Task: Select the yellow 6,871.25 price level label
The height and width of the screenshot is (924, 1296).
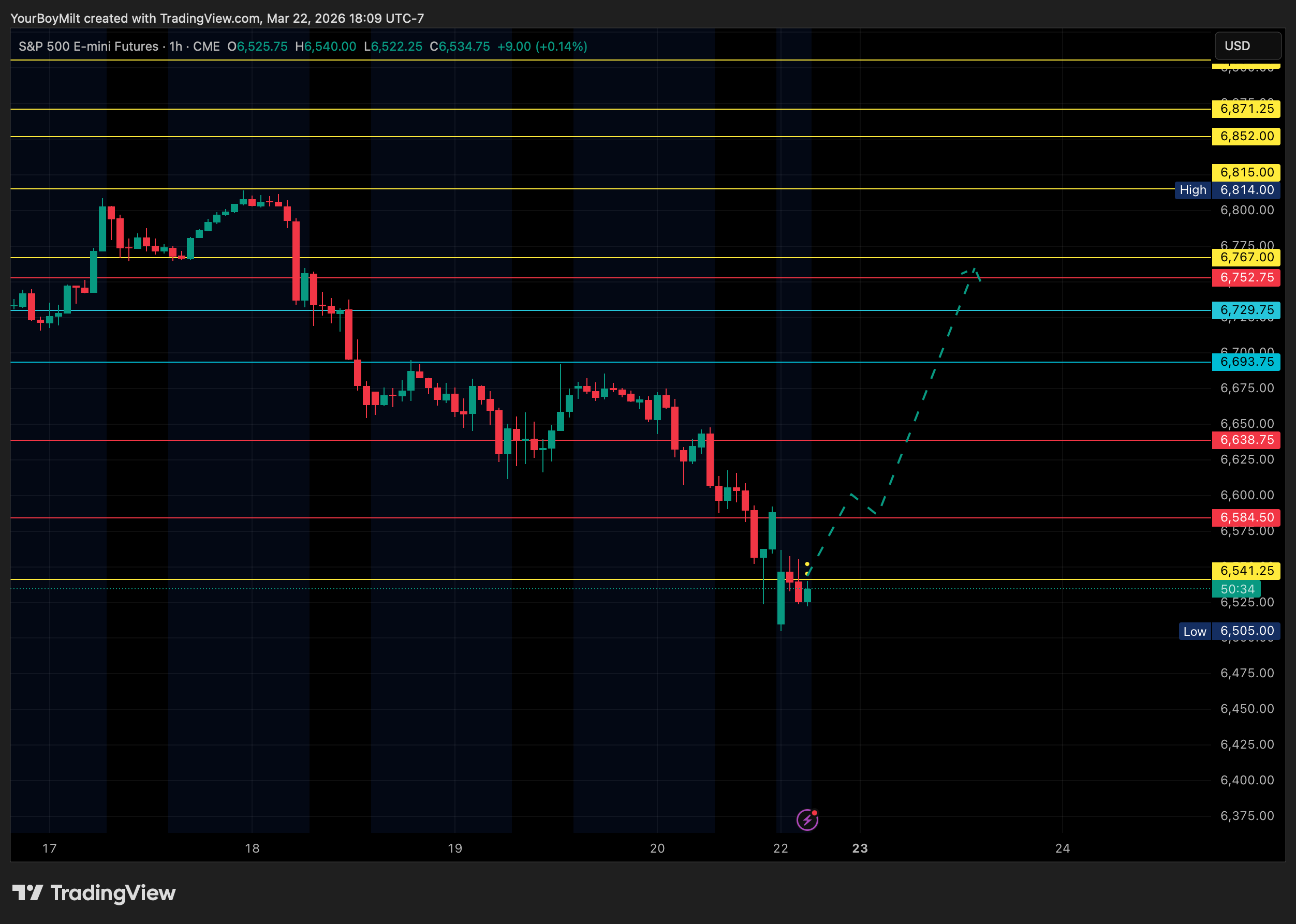Action: click(1246, 109)
